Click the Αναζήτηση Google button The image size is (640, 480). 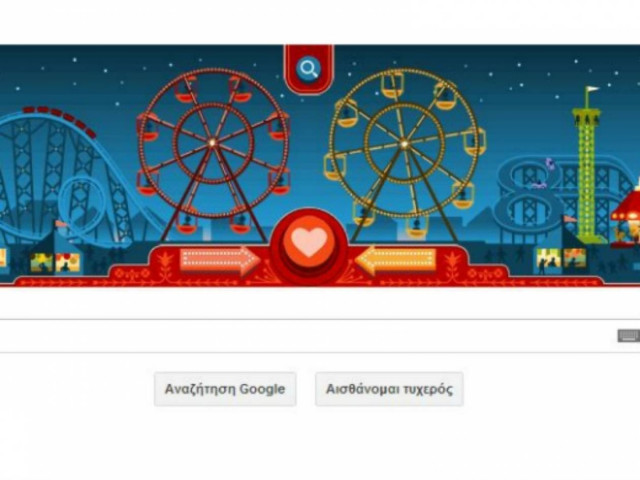tap(225, 389)
